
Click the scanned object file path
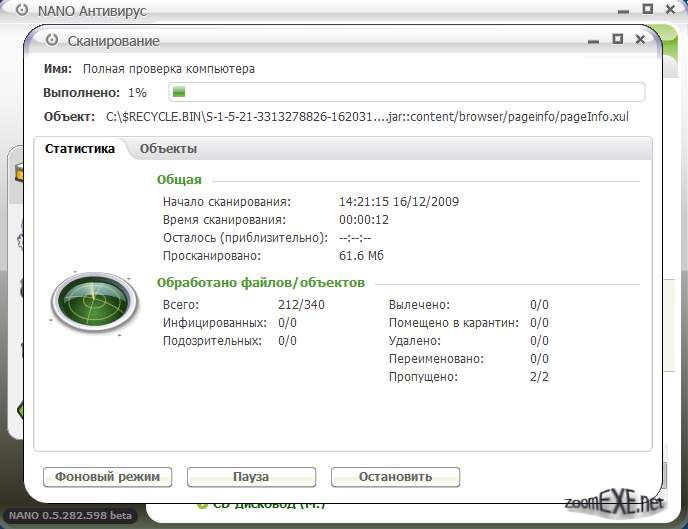click(367, 117)
